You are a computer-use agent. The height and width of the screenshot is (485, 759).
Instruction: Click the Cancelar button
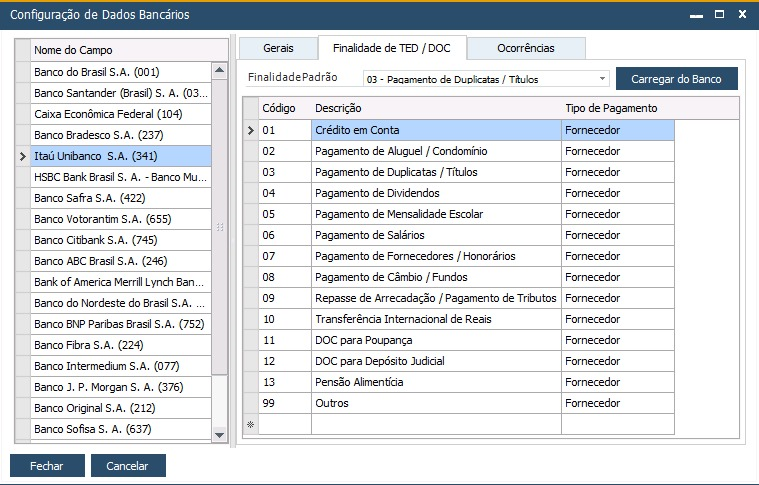[128, 466]
